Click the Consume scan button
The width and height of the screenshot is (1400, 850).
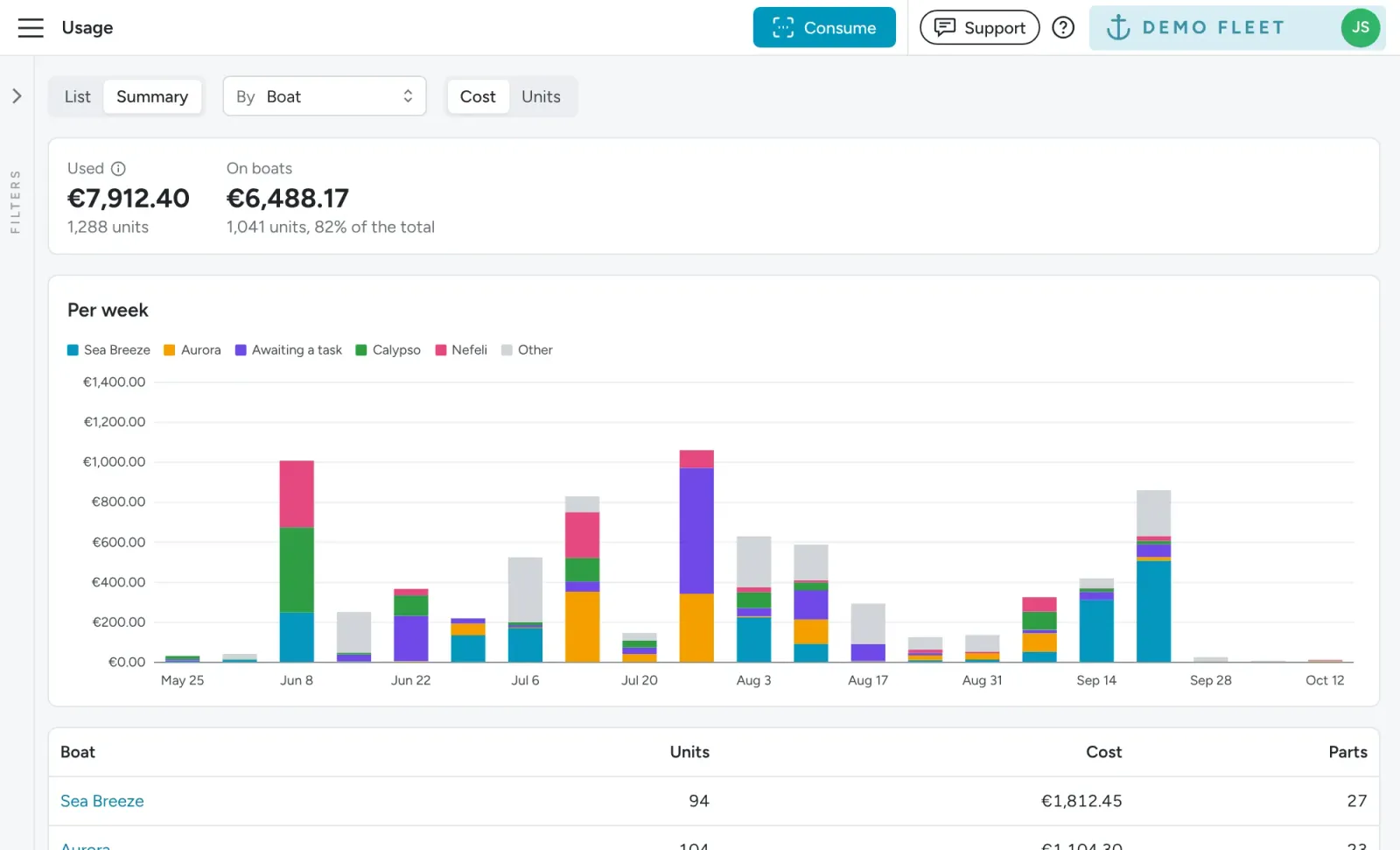[x=824, y=27]
